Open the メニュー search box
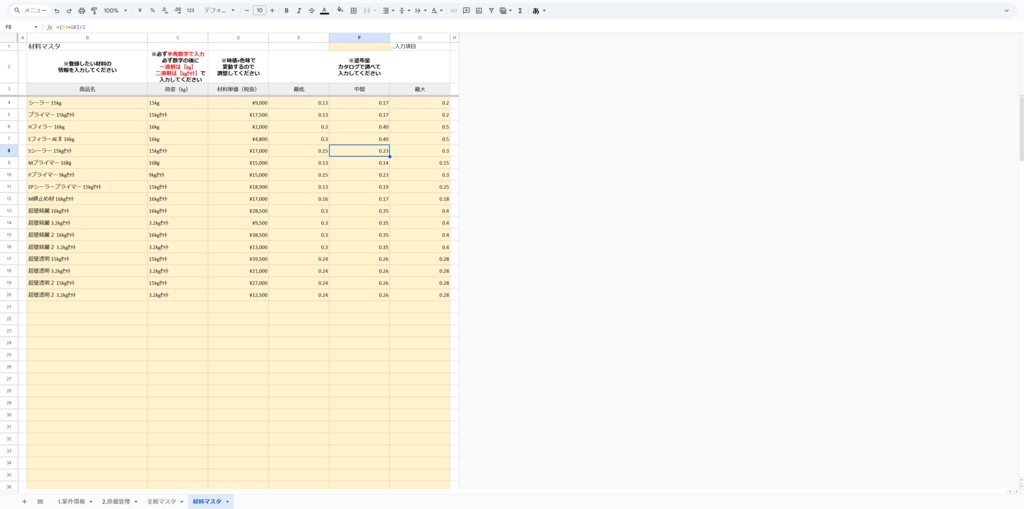This screenshot has width=1024, height=509. tap(31, 10)
